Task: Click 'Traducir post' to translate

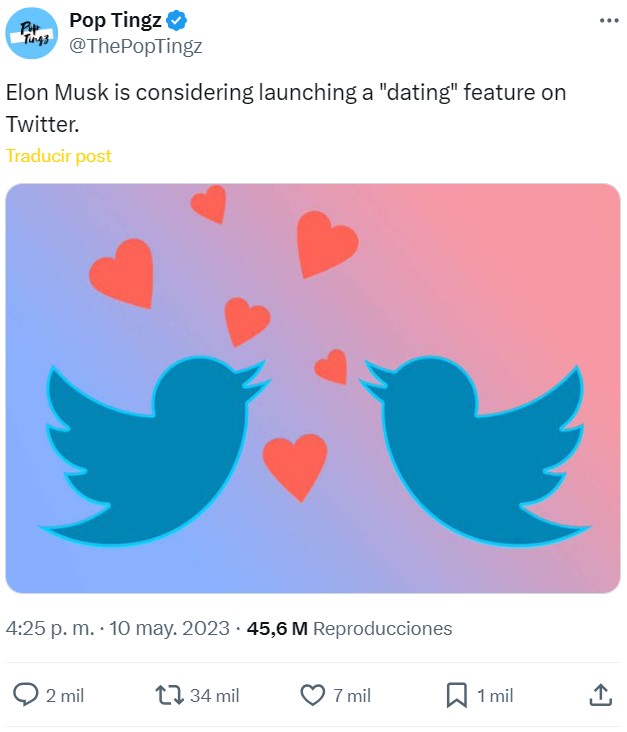Action: point(59,156)
